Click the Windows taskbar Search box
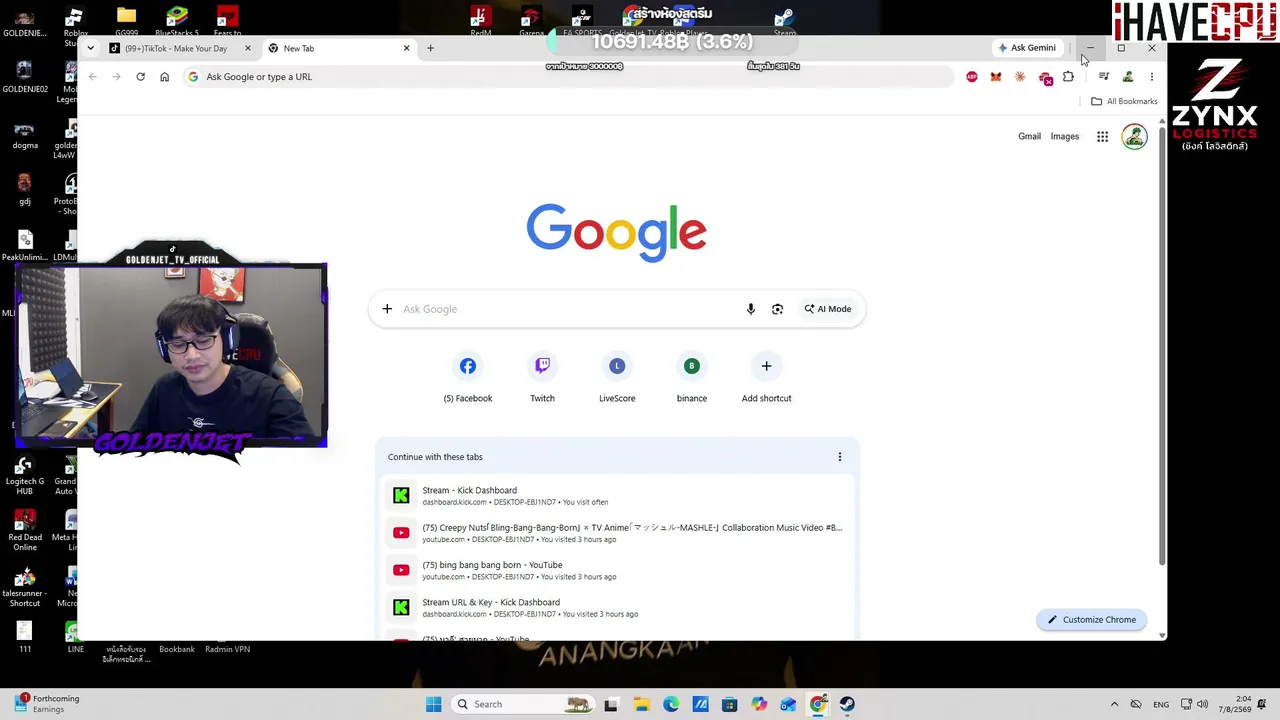1280x720 pixels. tap(522, 704)
